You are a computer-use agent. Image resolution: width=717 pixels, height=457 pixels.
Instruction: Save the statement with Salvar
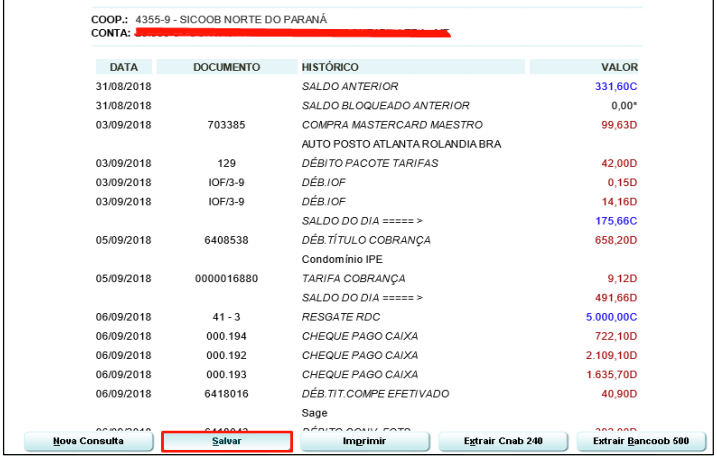click(226, 441)
